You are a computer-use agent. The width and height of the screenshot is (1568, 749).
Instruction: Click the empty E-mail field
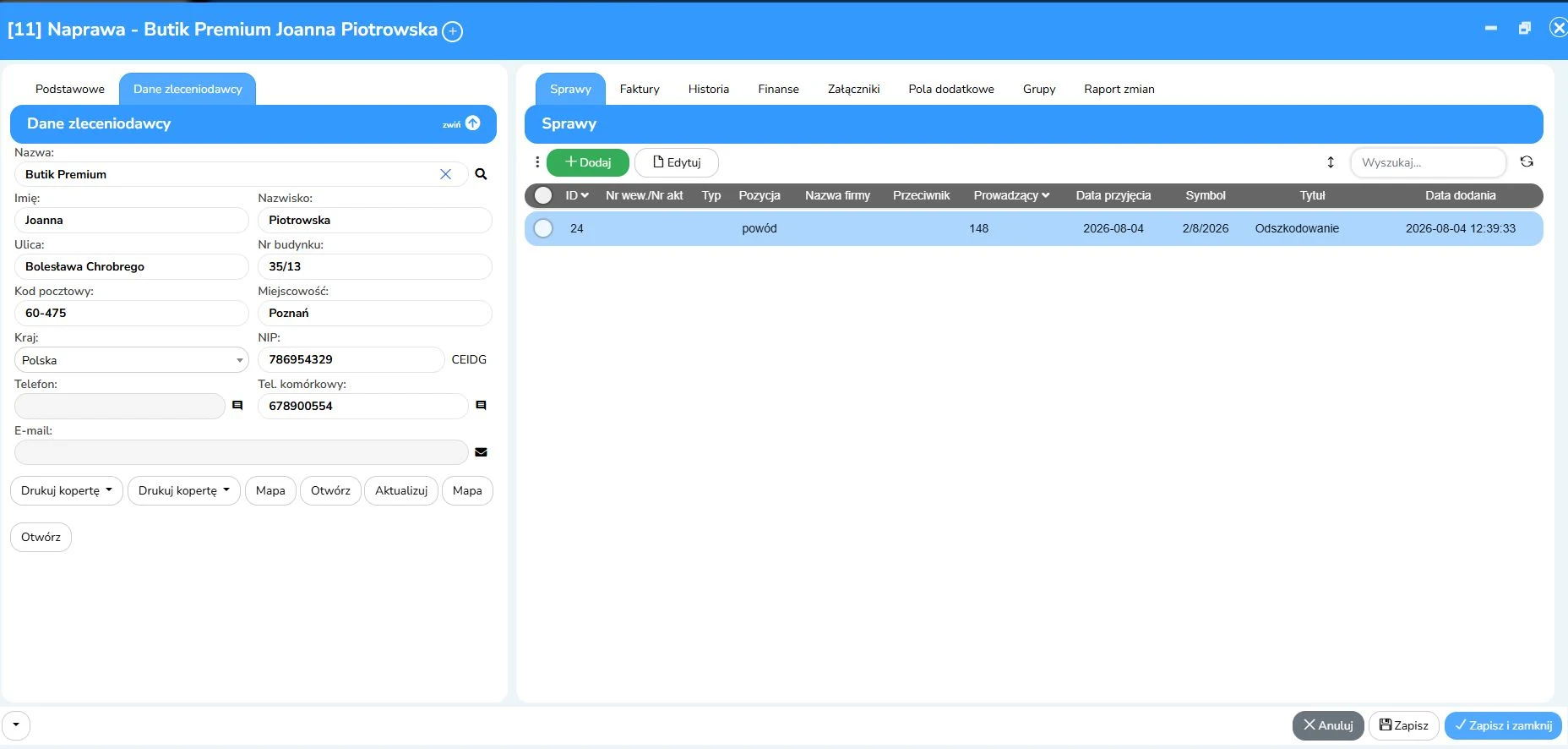tap(242, 452)
